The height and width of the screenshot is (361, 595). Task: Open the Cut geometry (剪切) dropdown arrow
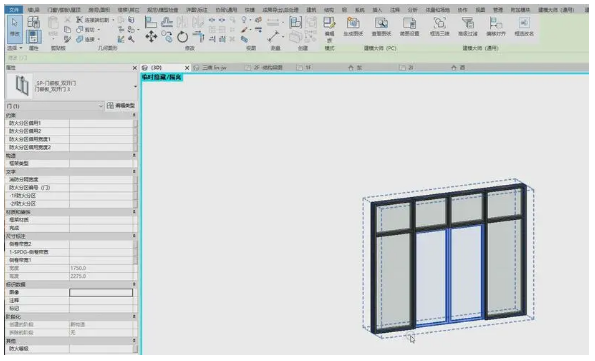(99, 30)
